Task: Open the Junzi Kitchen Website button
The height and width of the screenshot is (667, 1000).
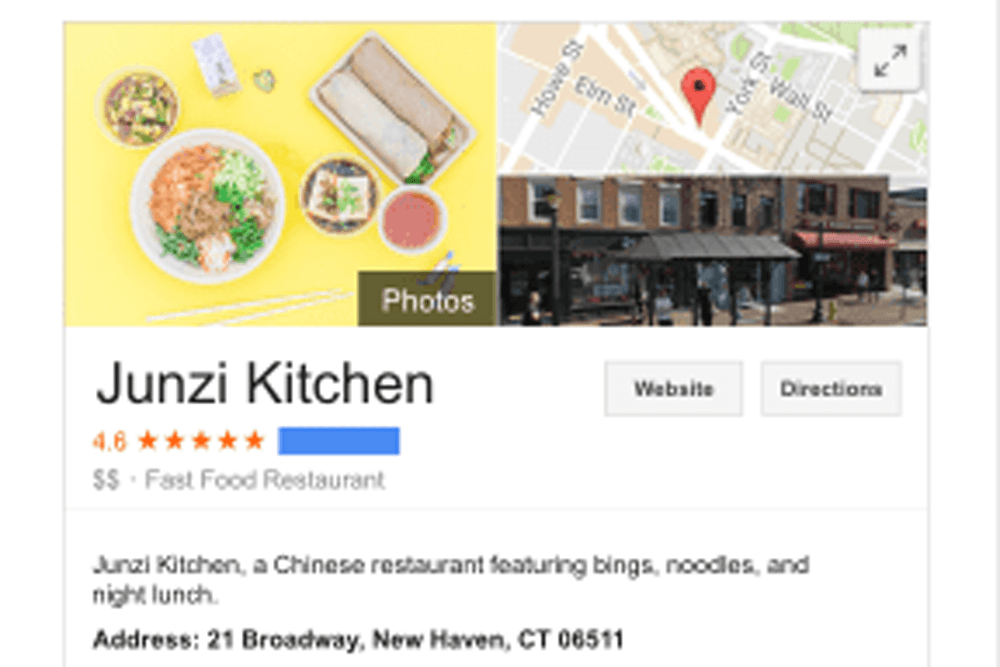Action: tap(673, 388)
